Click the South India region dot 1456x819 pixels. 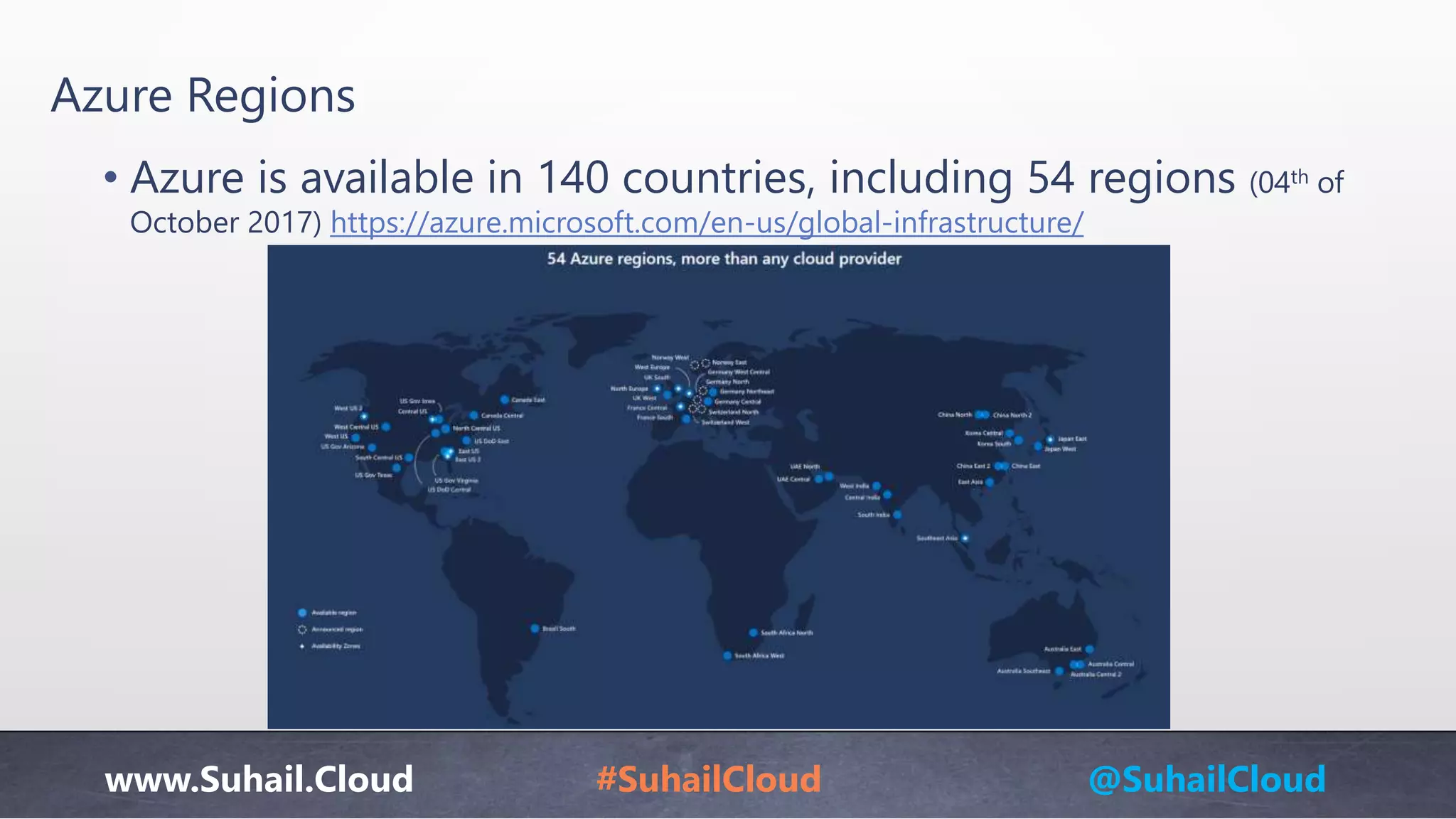tap(897, 514)
